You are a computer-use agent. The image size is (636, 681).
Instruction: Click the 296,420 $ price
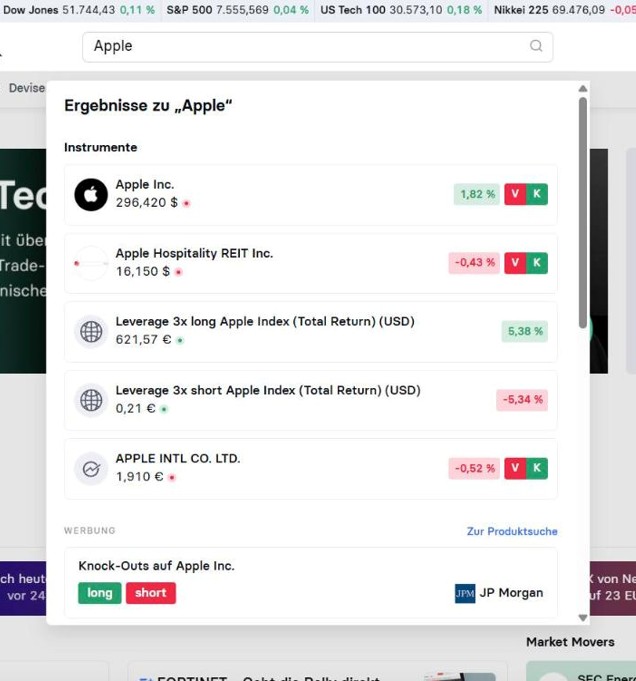tap(147, 203)
